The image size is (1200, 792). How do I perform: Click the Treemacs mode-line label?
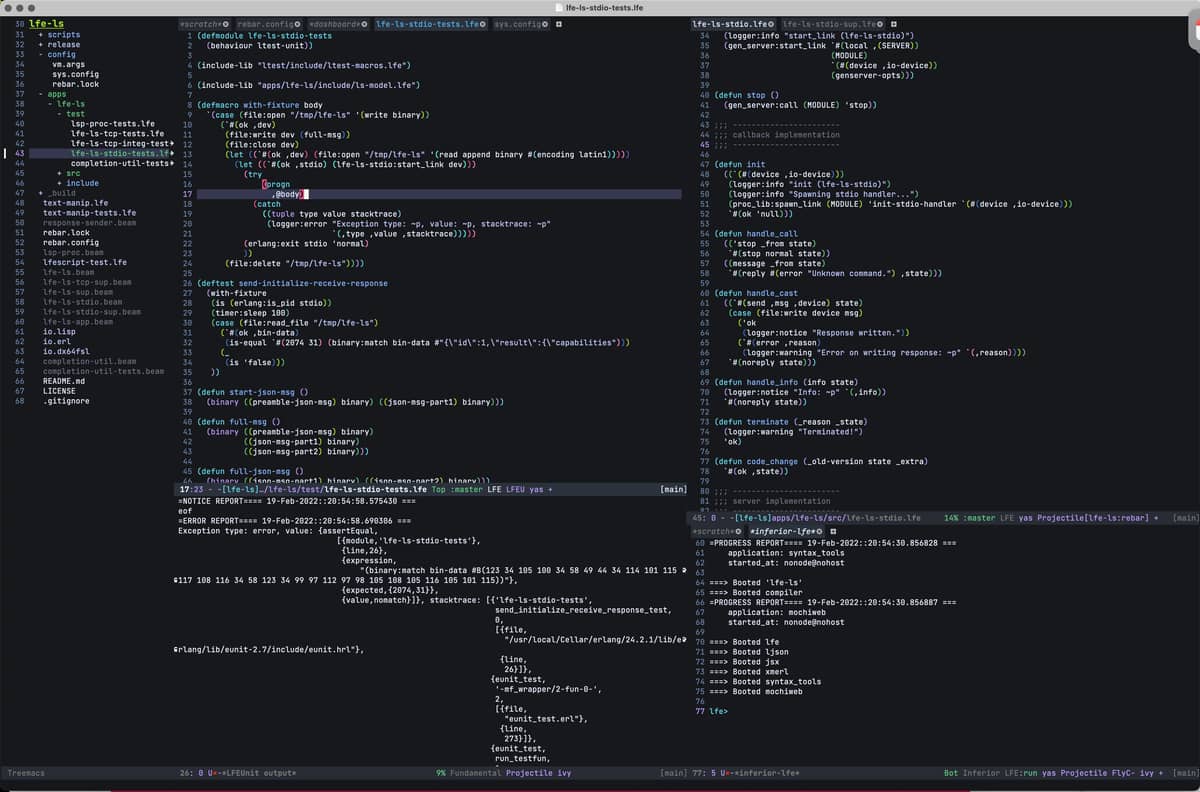click(25, 773)
